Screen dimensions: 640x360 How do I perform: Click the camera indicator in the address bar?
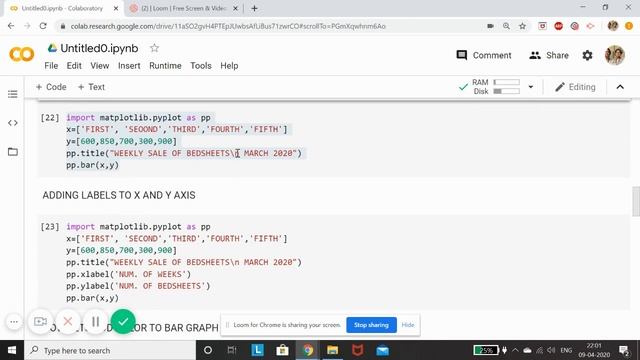pyautogui.click(x=490, y=26)
